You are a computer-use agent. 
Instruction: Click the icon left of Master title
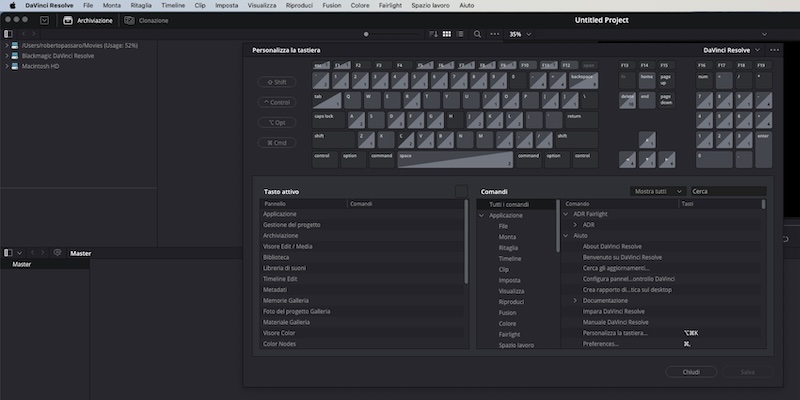click(x=58, y=253)
